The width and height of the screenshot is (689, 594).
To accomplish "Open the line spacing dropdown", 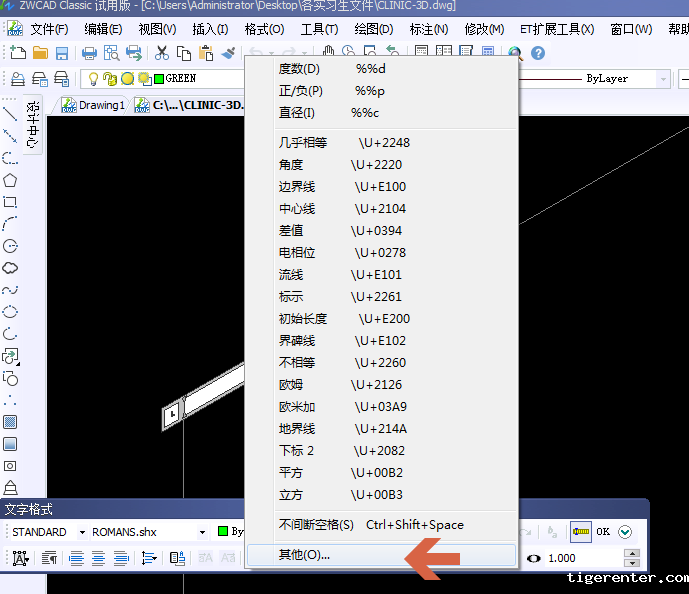I will [x=149, y=558].
